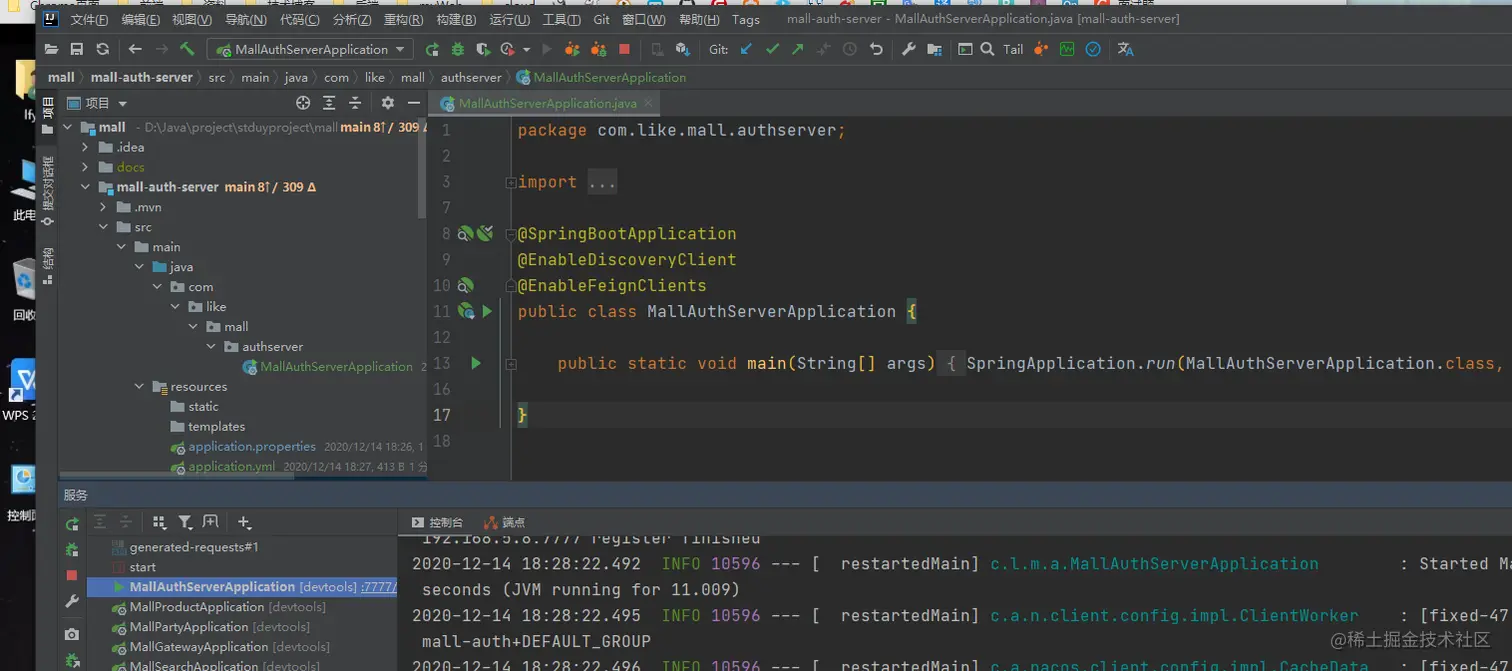Open the 帮助(H) menu
1512x671 pixels.
point(699,20)
